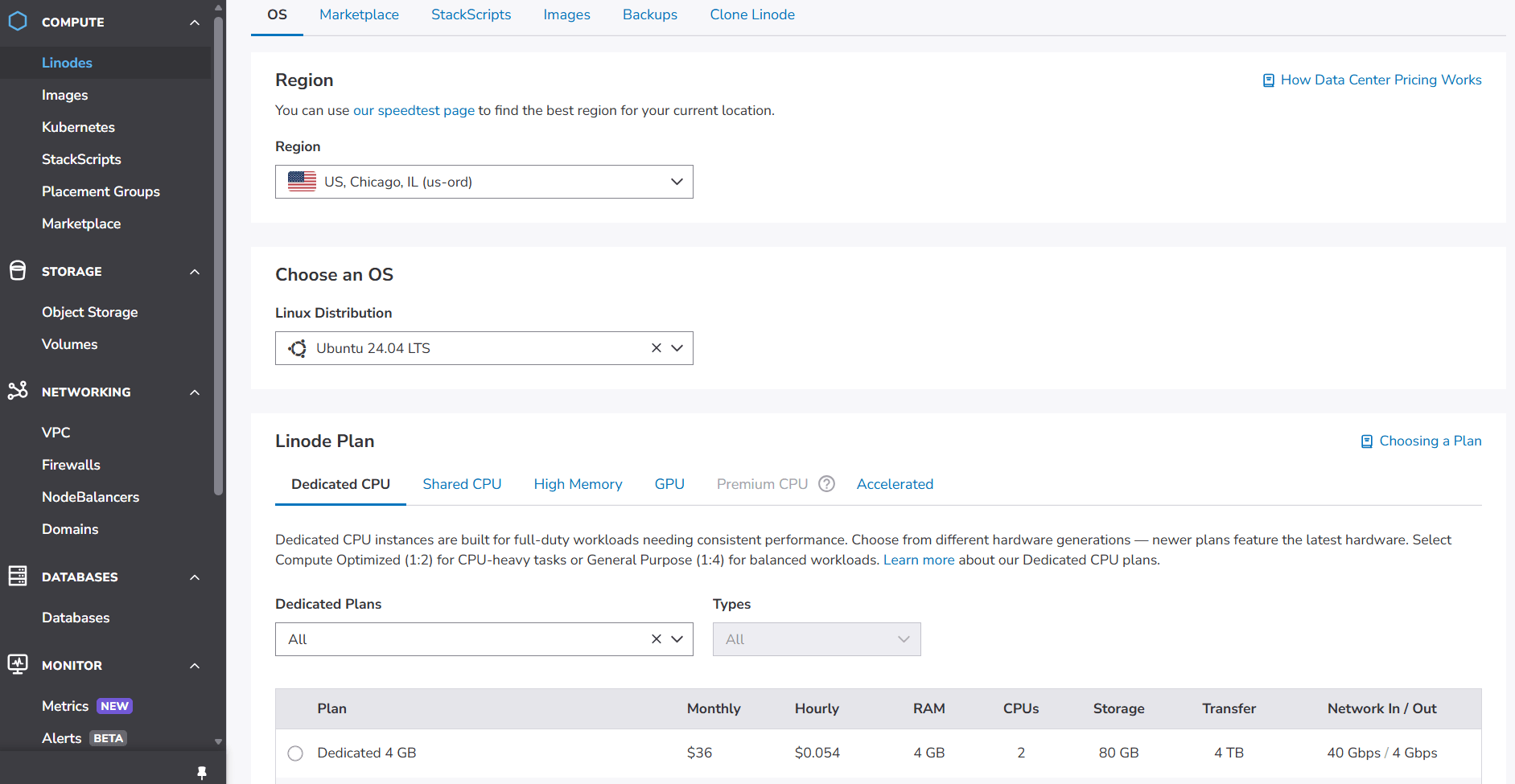The image size is (1515, 784).
Task: Click the Monitor chart icon in sidebar
Action: point(18,664)
